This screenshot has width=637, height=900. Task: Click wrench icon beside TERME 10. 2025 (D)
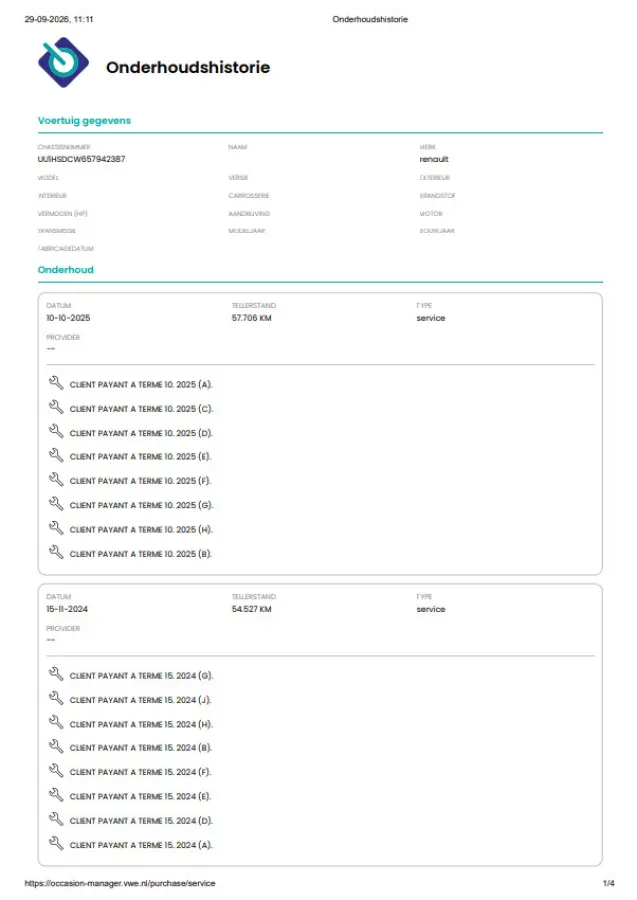56,431
